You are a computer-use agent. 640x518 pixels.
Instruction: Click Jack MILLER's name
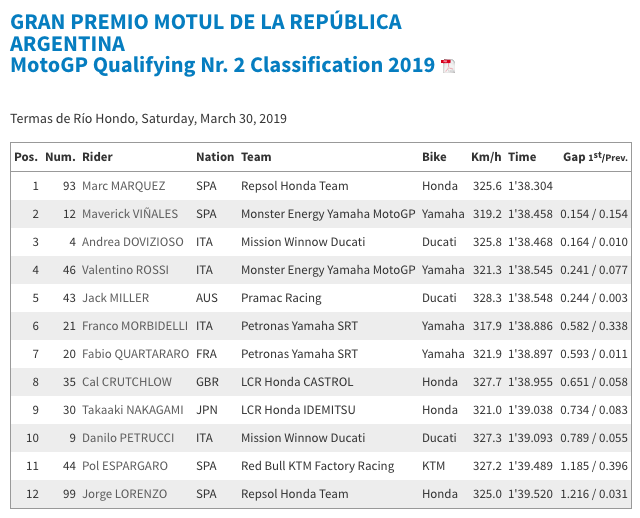tap(115, 298)
